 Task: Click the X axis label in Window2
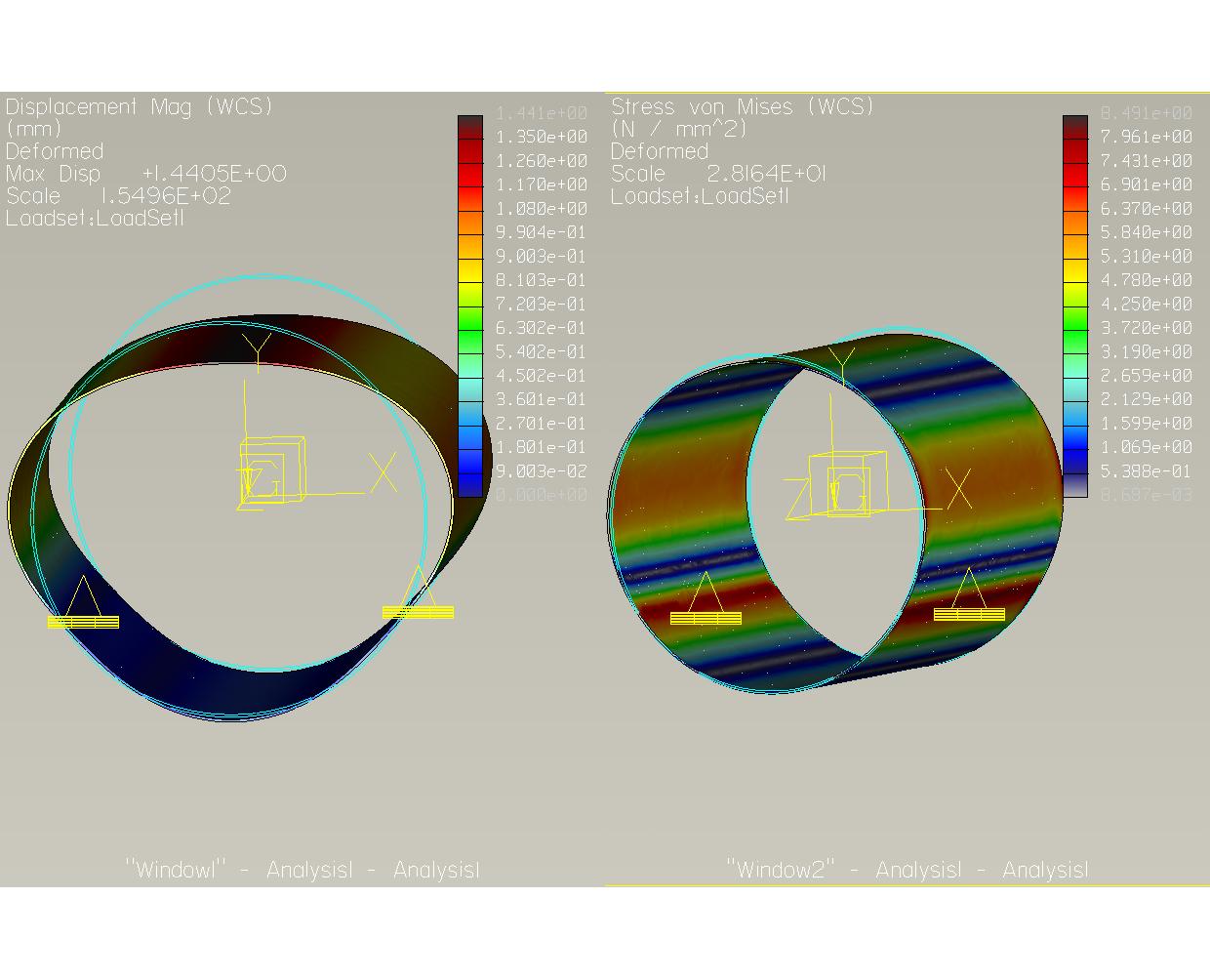click(959, 488)
